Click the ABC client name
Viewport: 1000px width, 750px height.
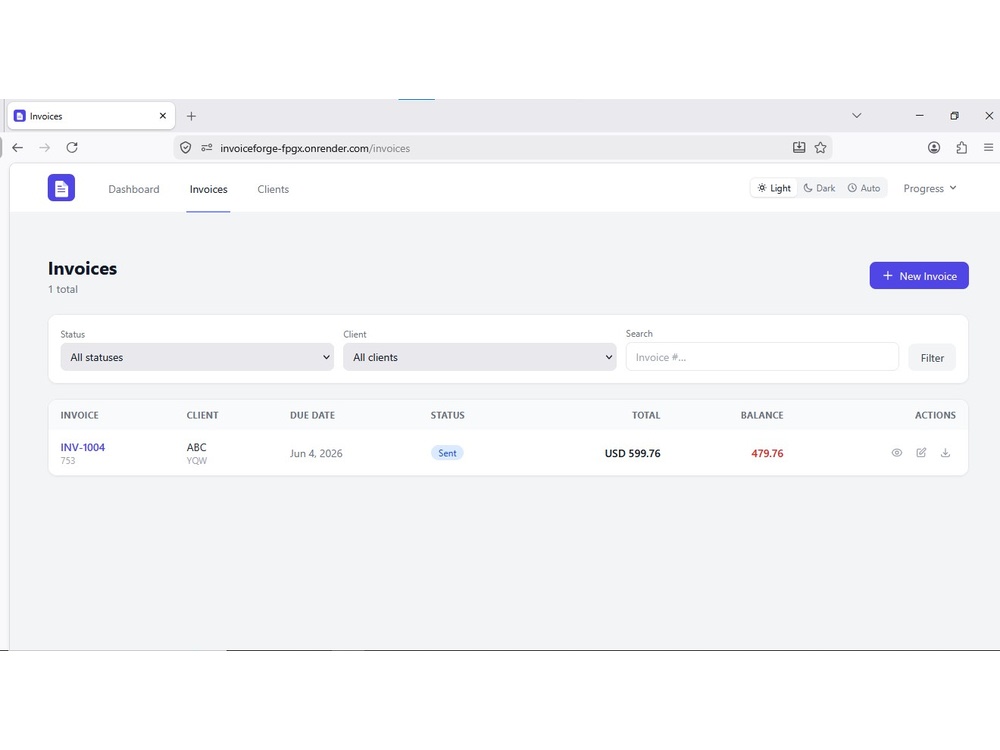(x=196, y=447)
